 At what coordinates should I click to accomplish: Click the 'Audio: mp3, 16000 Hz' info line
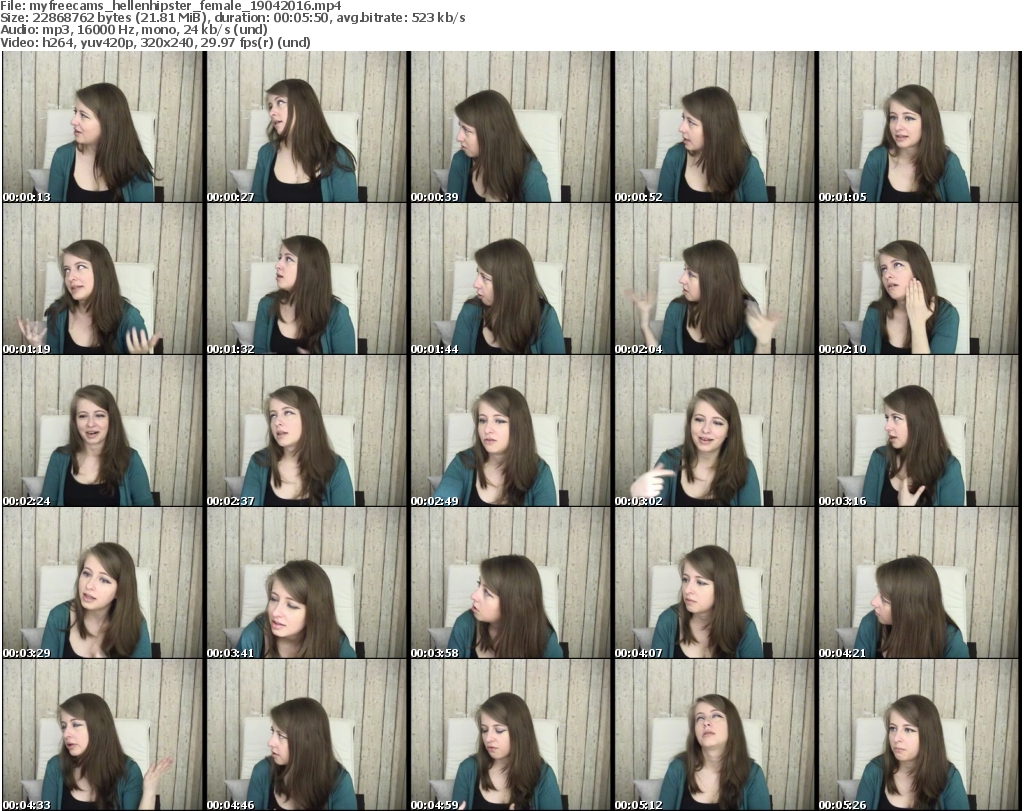pos(134,30)
